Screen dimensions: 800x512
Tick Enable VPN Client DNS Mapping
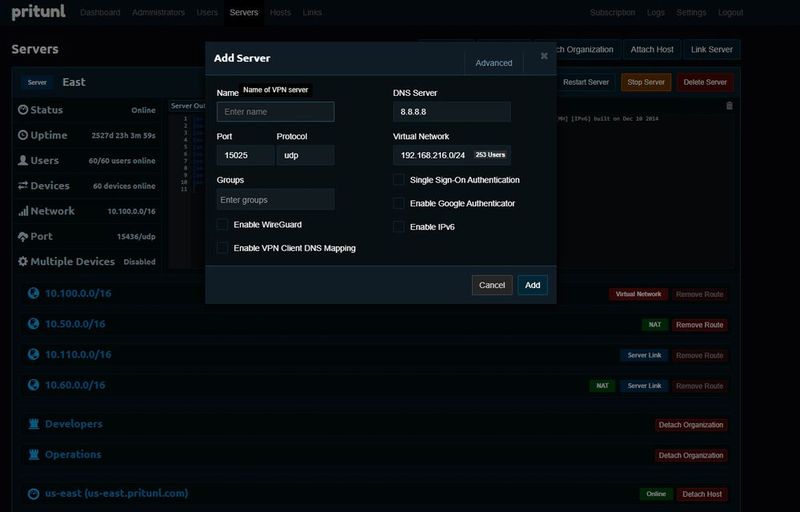(x=223, y=247)
